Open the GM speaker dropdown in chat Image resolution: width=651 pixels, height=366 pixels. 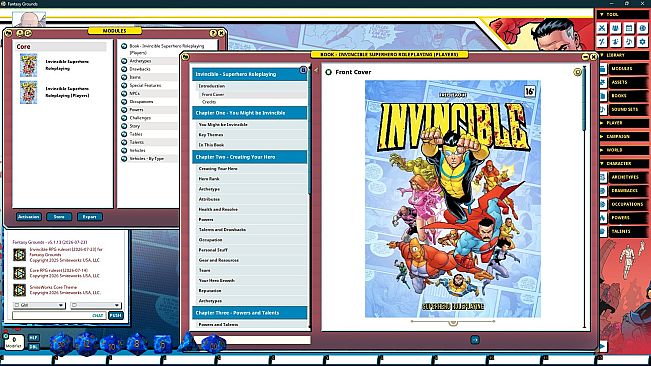39,305
